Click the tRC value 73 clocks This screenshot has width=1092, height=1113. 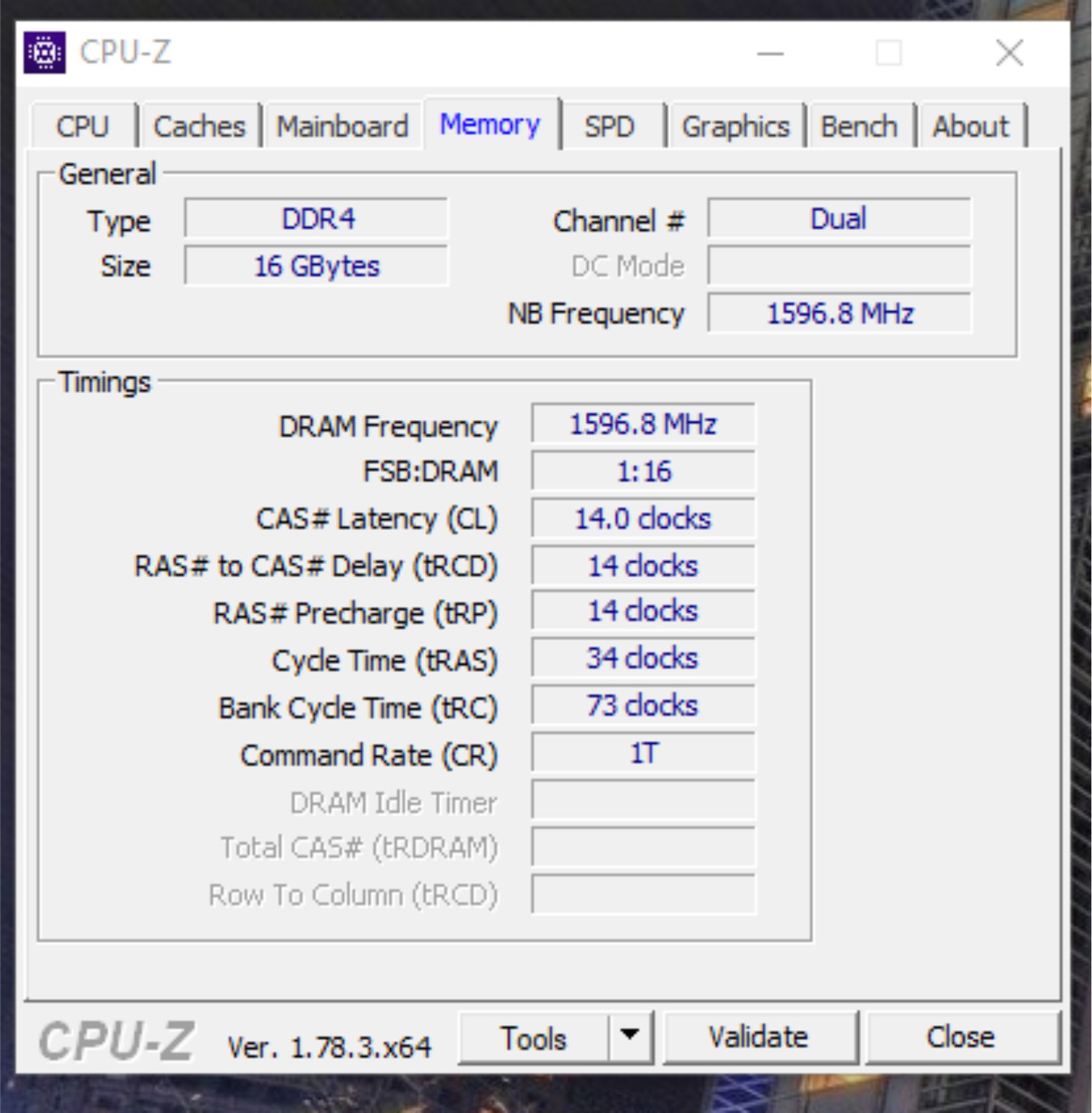click(643, 706)
